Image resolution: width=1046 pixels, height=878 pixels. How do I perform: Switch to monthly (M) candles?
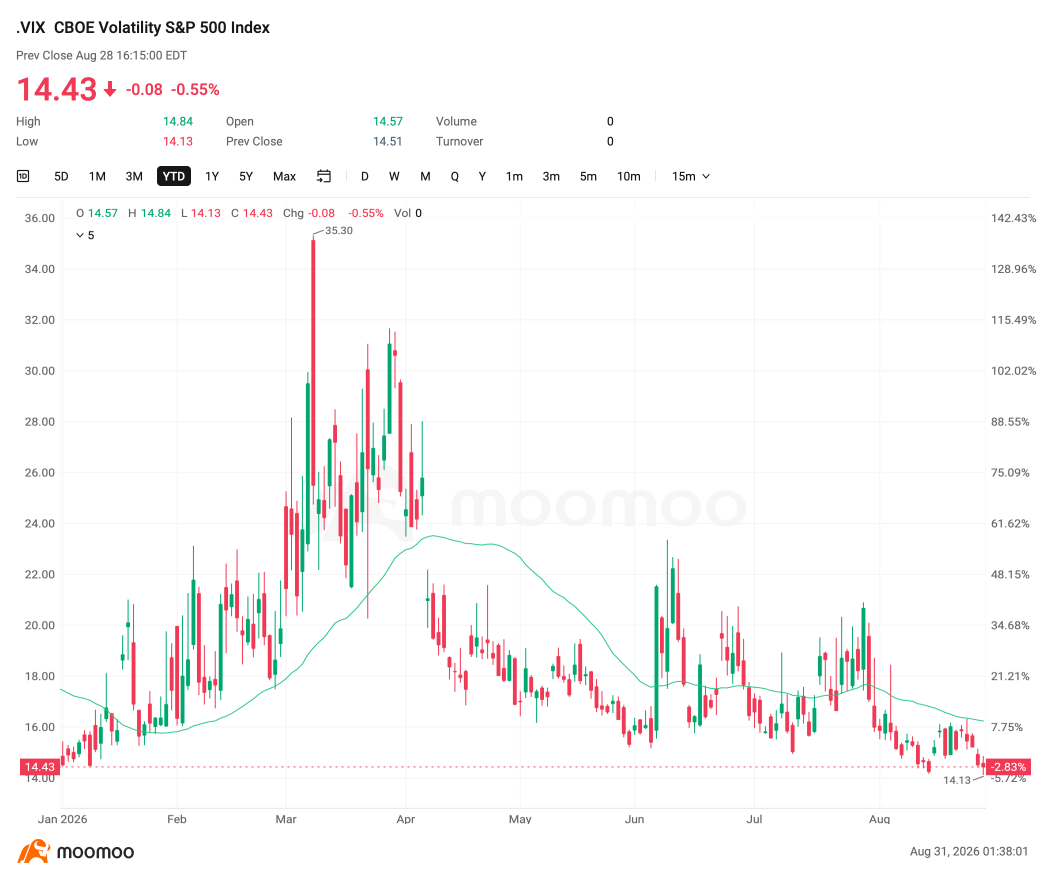point(426,176)
